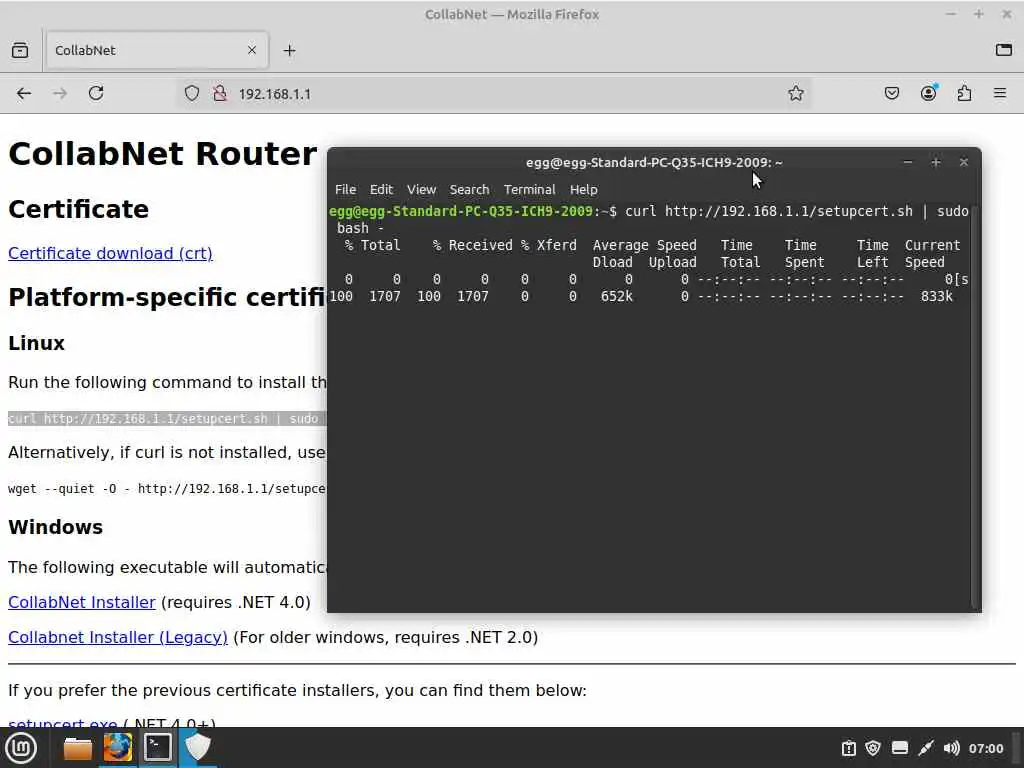The height and width of the screenshot is (768, 1024).
Task: Maximize the terminal window
Action: pyautogui.click(x=936, y=162)
